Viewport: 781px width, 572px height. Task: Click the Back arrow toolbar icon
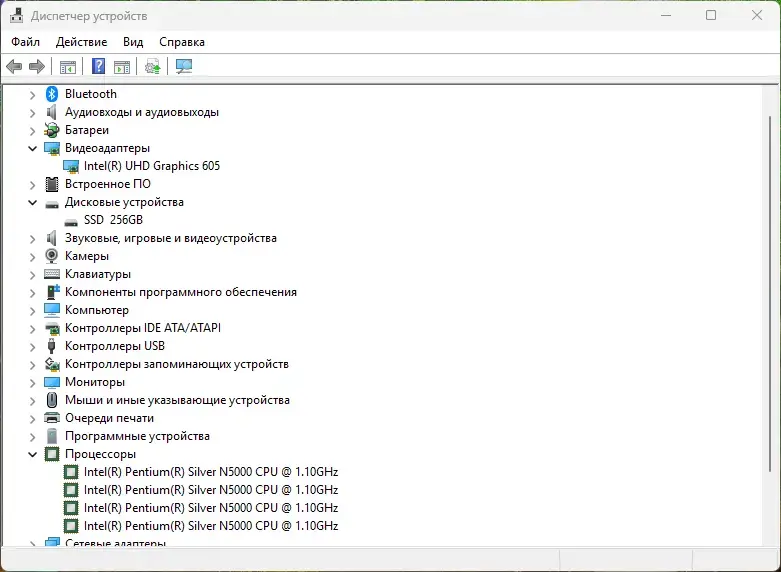pyautogui.click(x=14, y=66)
